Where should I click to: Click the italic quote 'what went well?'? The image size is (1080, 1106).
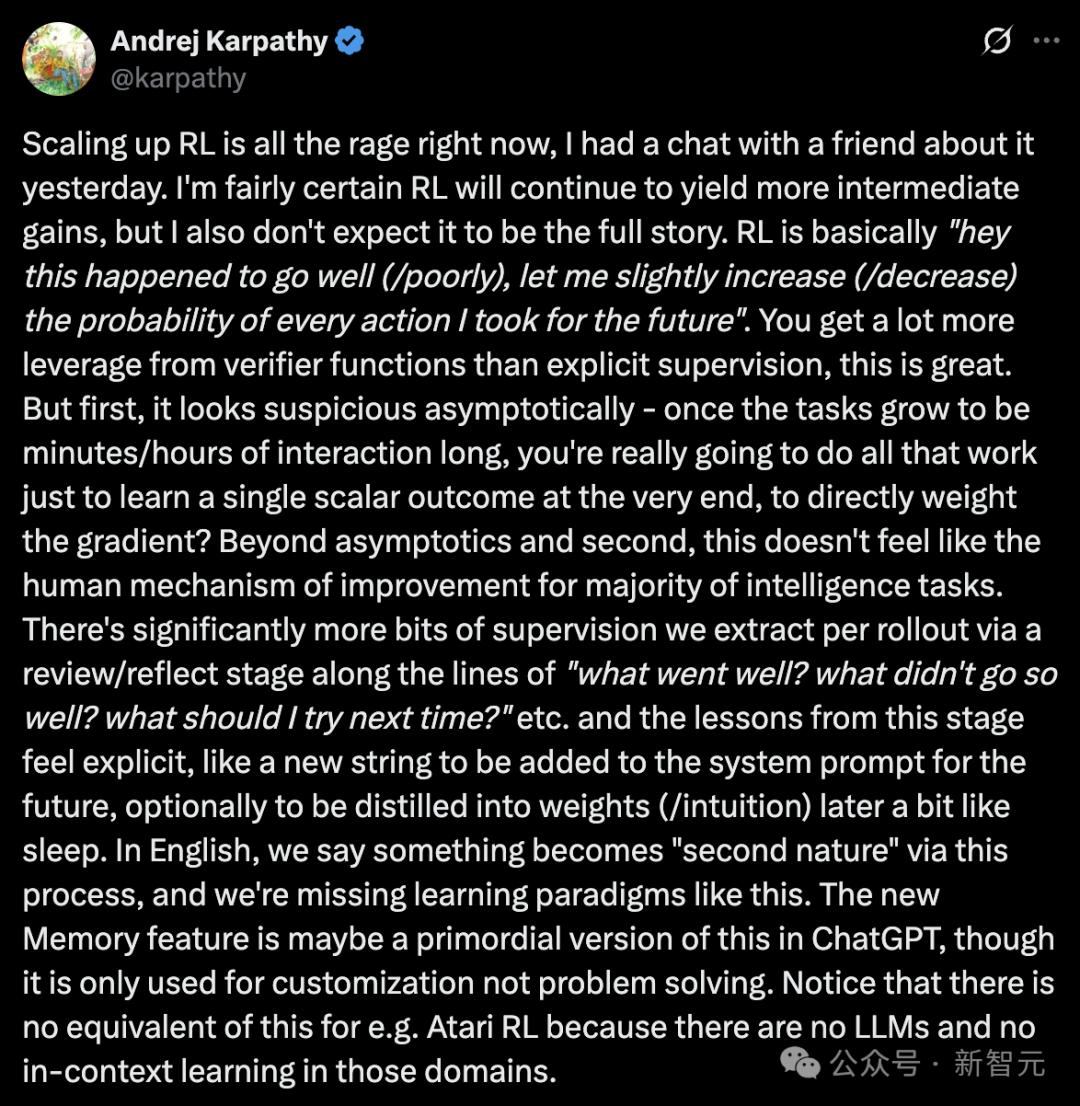click(687, 674)
